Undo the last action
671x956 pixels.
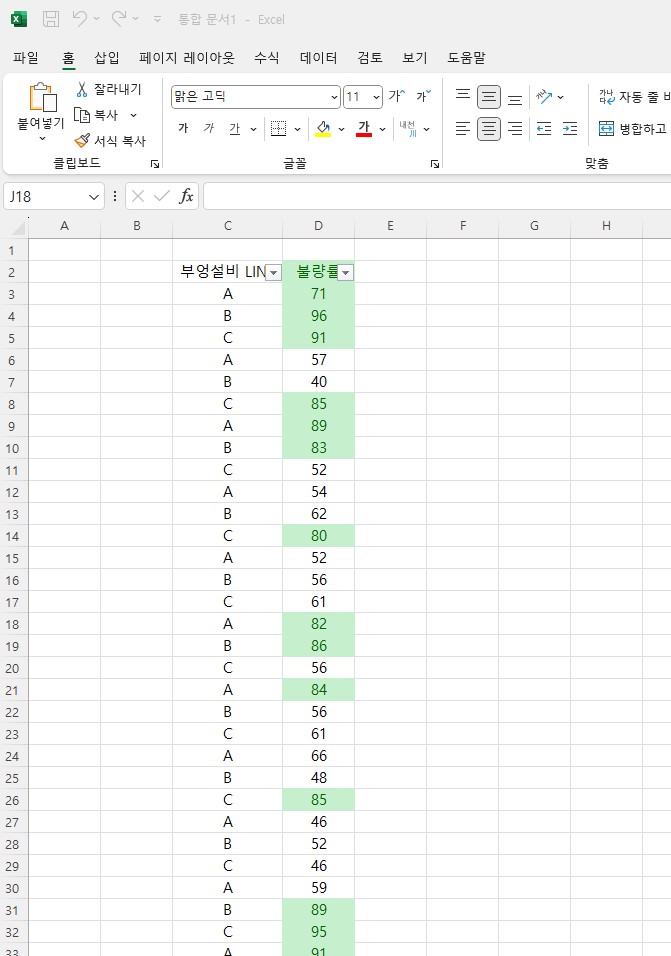[x=80, y=19]
